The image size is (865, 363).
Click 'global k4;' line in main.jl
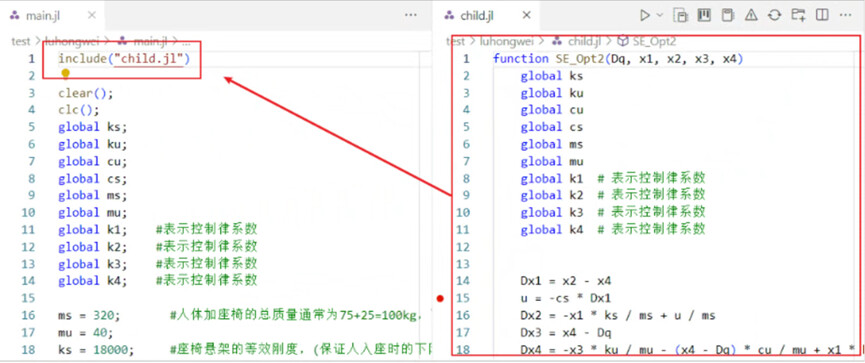(93, 281)
